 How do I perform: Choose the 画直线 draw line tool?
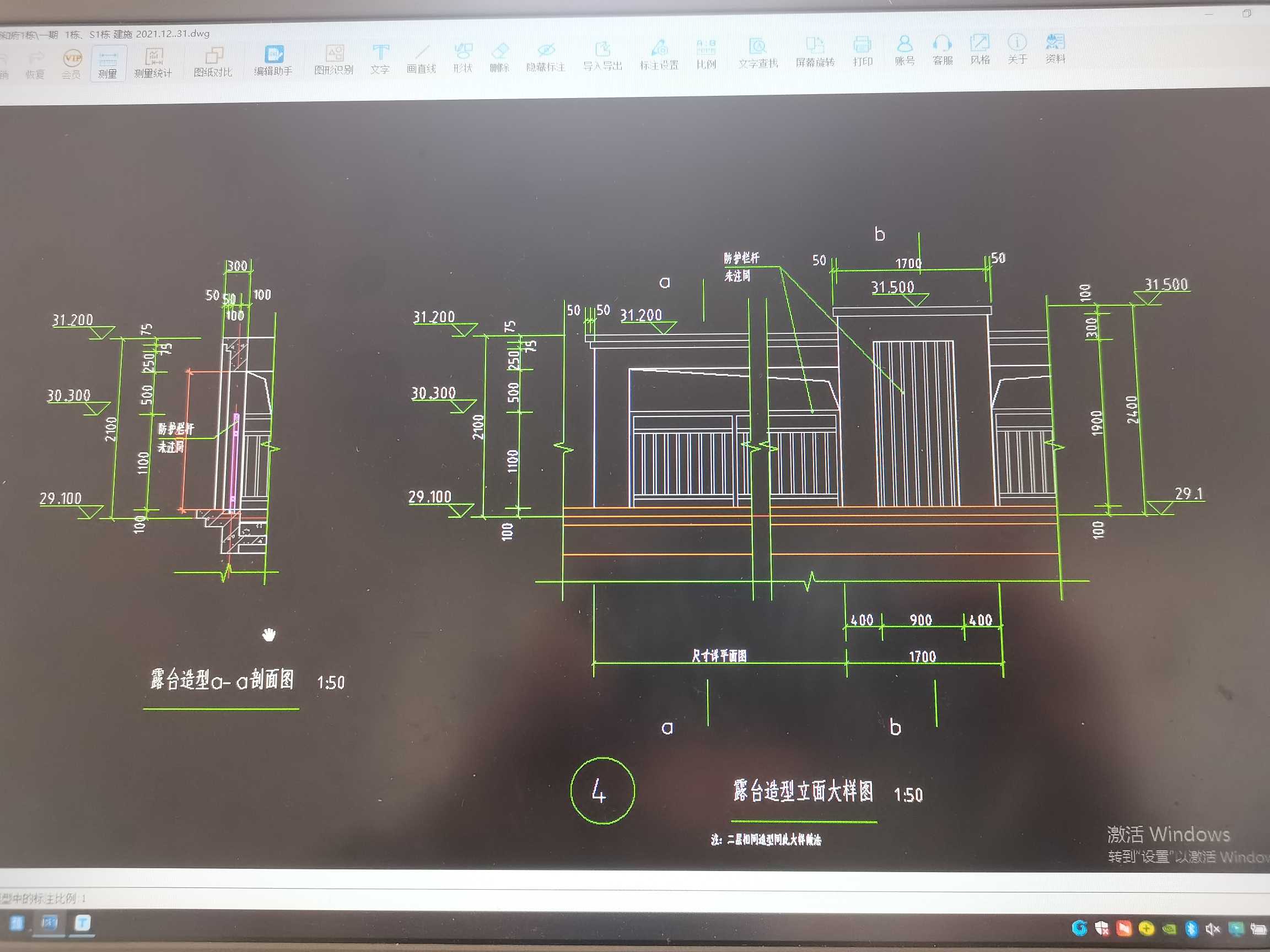coord(422,58)
